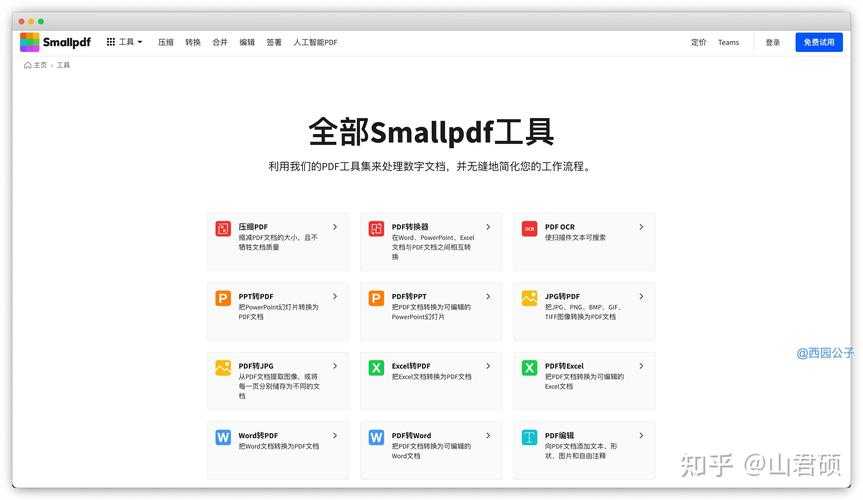Click the green macOS window button

coord(41,21)
